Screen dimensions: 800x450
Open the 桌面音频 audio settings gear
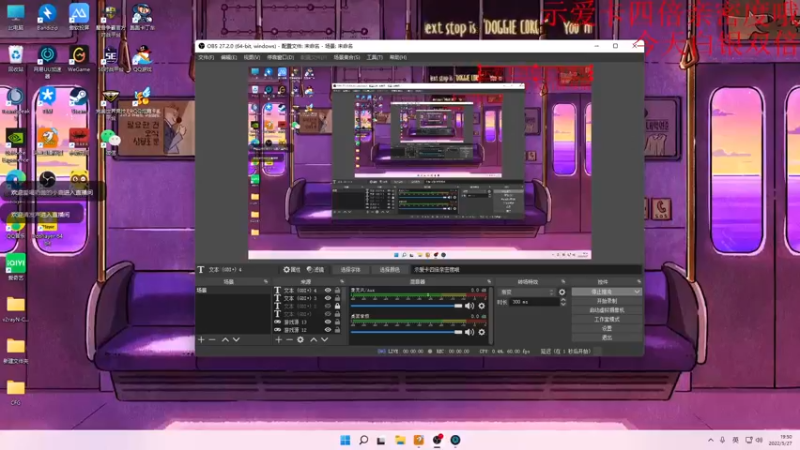tap(482, 332)
